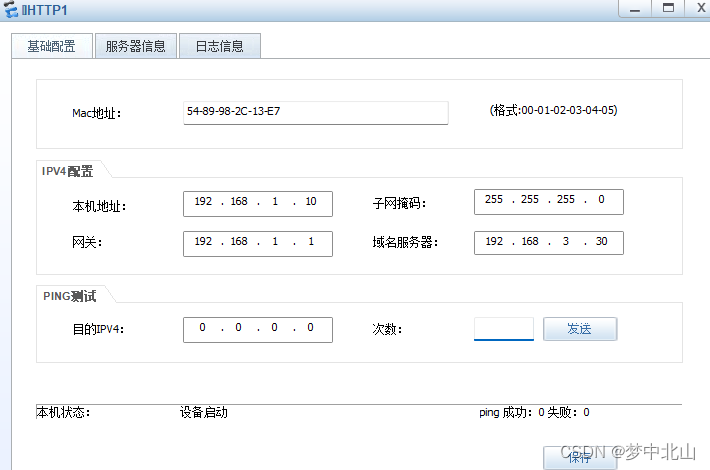Close the HTTP1 window
Screen dimensions: 710x470
(700, 9)
